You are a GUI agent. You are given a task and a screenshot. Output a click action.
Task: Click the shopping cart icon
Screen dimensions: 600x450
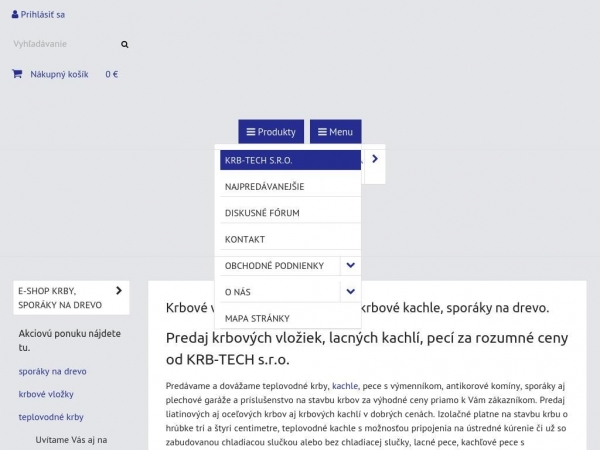(x=17, y=73)
